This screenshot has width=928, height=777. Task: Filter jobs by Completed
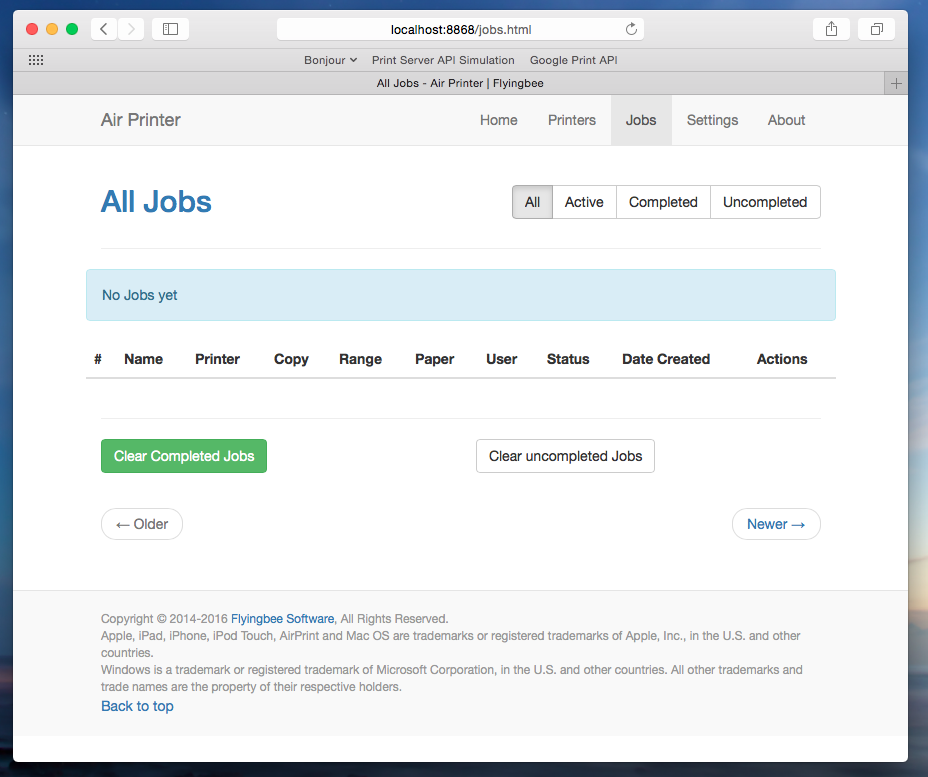[x=663, y=202]
